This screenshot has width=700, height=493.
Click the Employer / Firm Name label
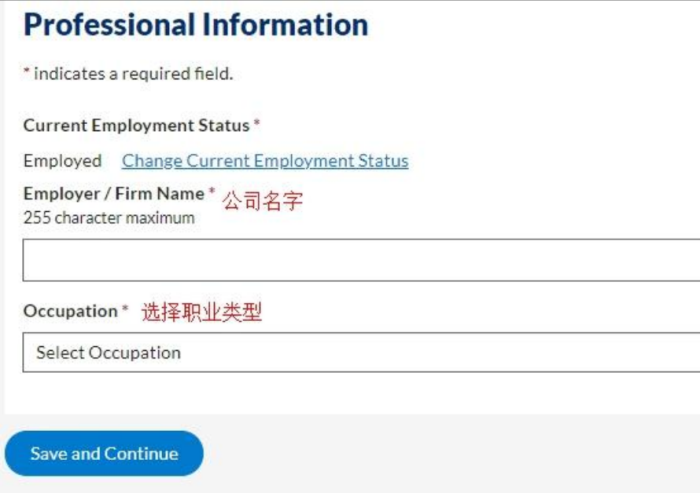coord(114,194)
